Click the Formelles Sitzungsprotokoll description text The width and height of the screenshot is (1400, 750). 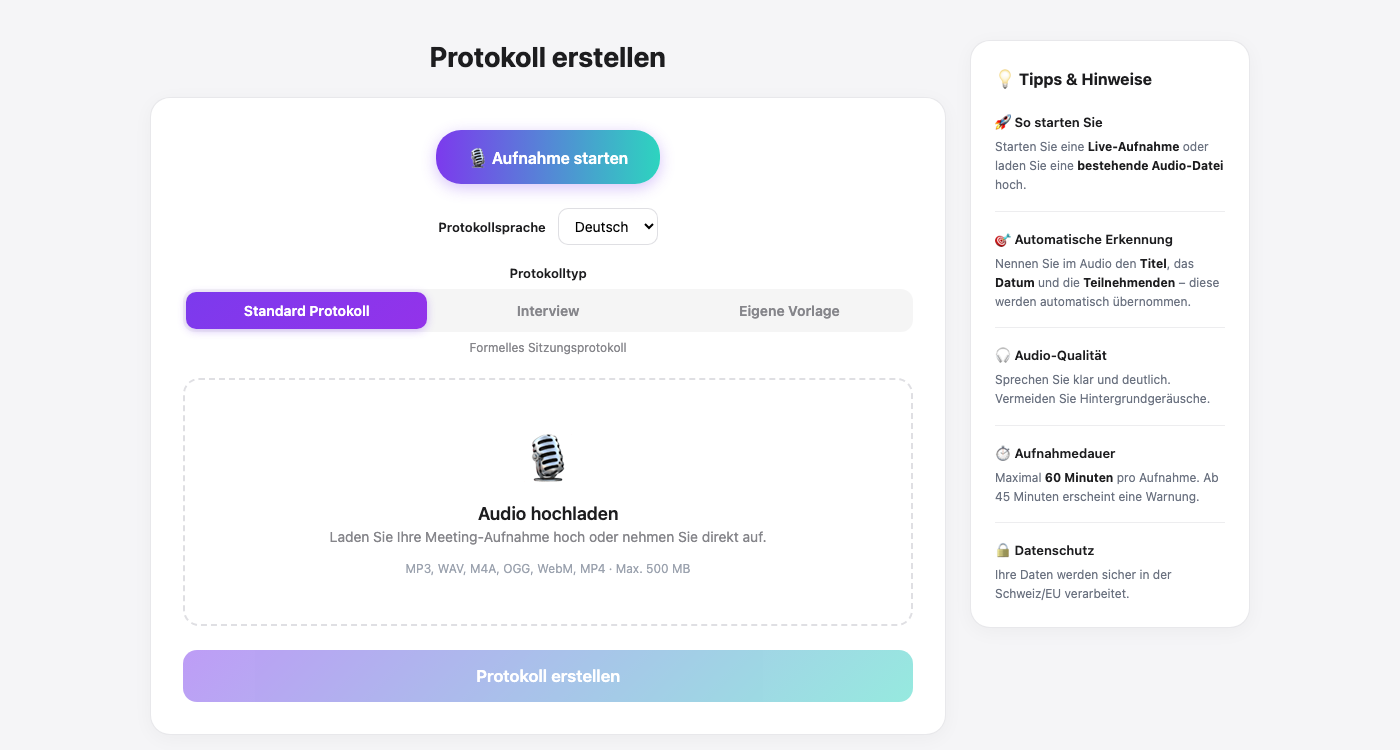click(x=548, y=348)
